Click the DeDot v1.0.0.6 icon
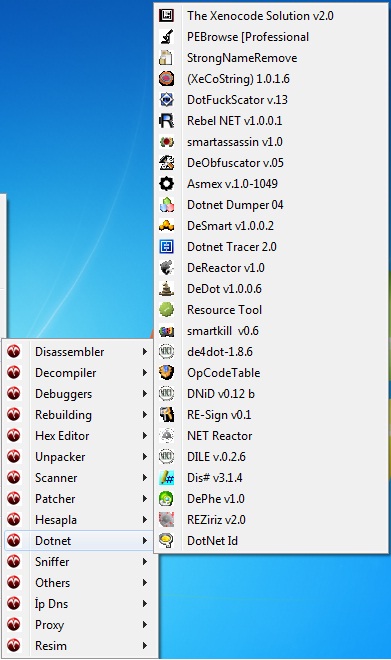391x660 pixels. pyautogui.click(x=167, y=289)
